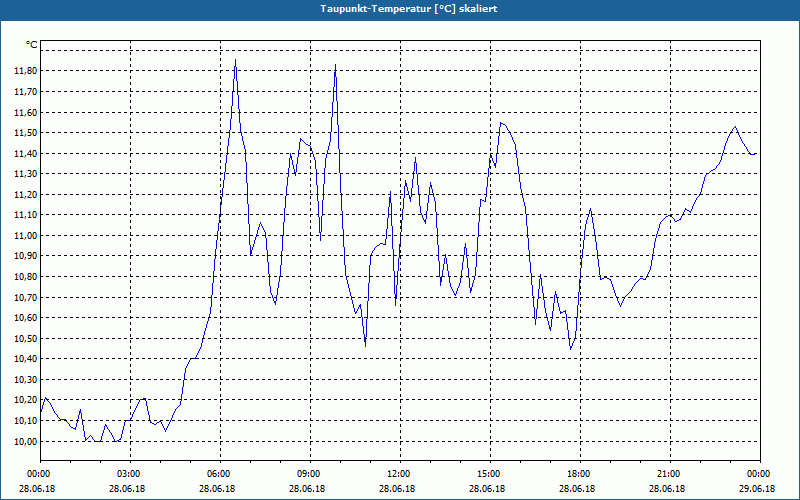This screenshot has width=800, height=500.
Task: Click the 12:00 time label
Action: click(398, 474)
